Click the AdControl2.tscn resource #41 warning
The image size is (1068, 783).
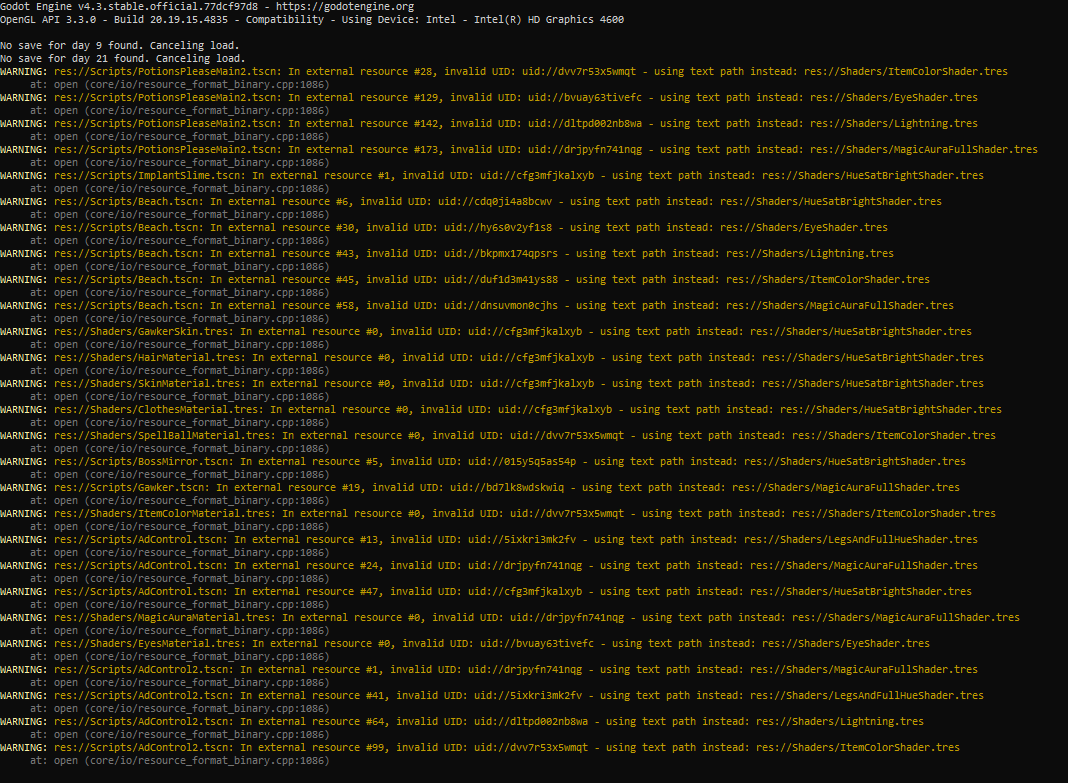tap(492, 695)
